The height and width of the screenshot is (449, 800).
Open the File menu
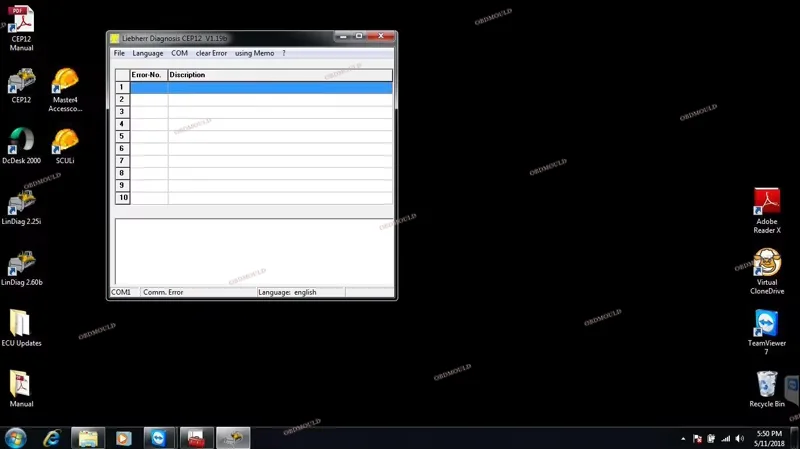(119, 53)
